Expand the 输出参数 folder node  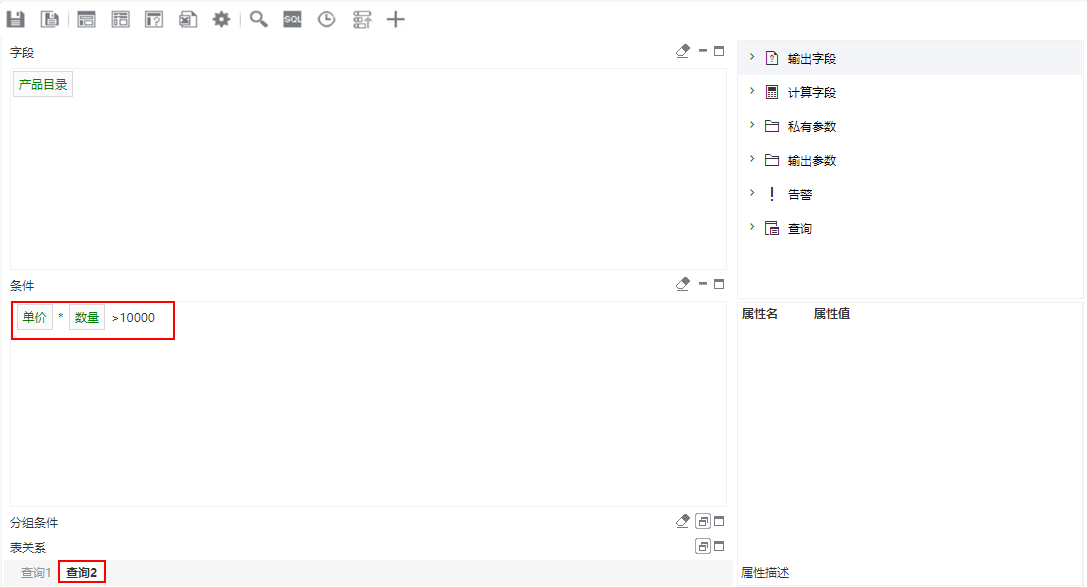[752, 159]
